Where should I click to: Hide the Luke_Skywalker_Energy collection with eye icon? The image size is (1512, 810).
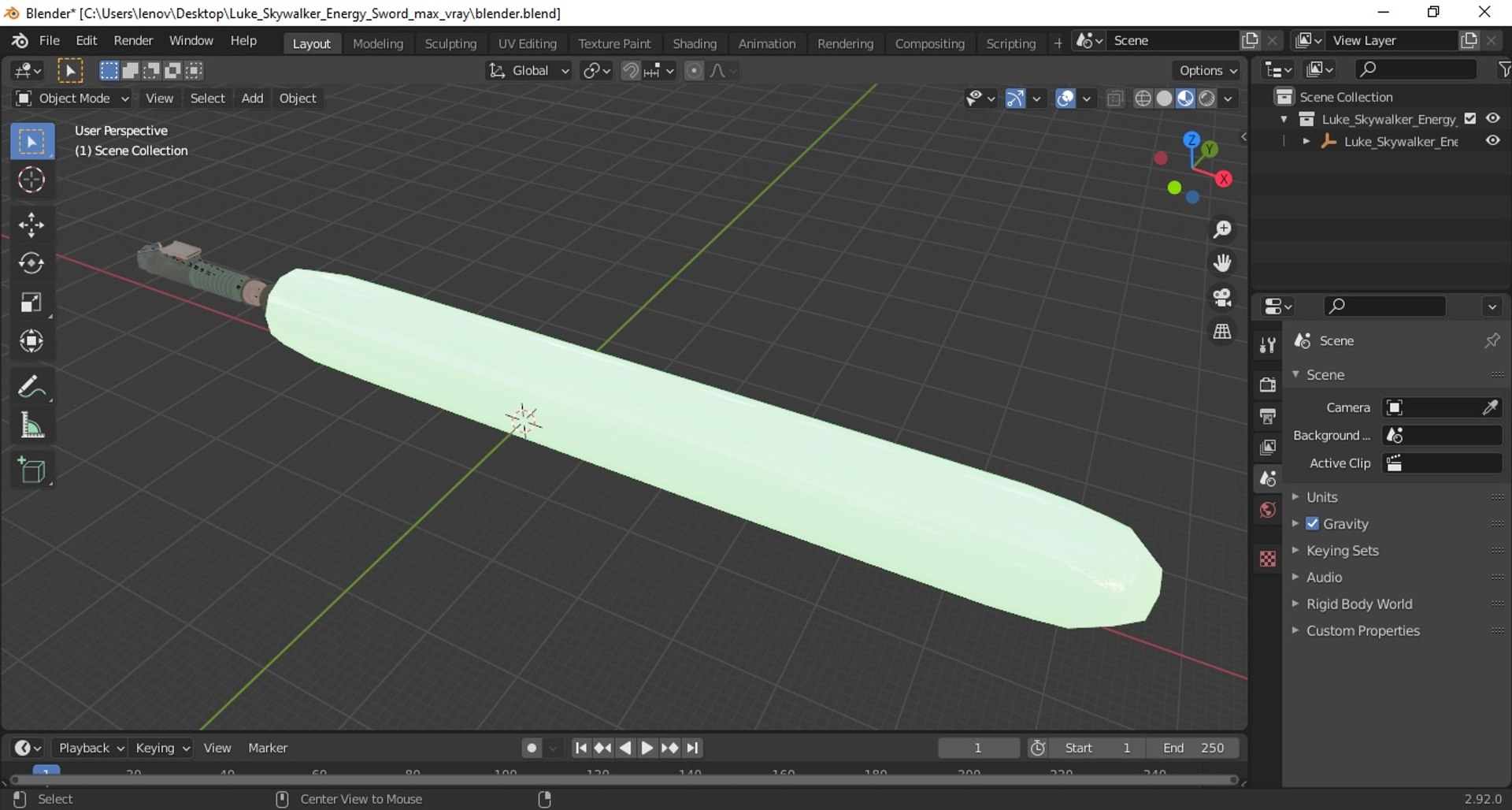coord(1493,119)
